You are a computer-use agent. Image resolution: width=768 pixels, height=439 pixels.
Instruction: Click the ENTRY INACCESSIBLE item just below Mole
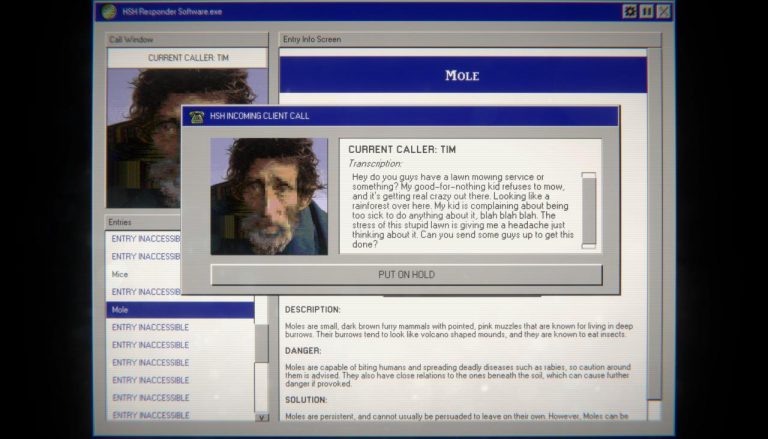(x=150, y=328)
